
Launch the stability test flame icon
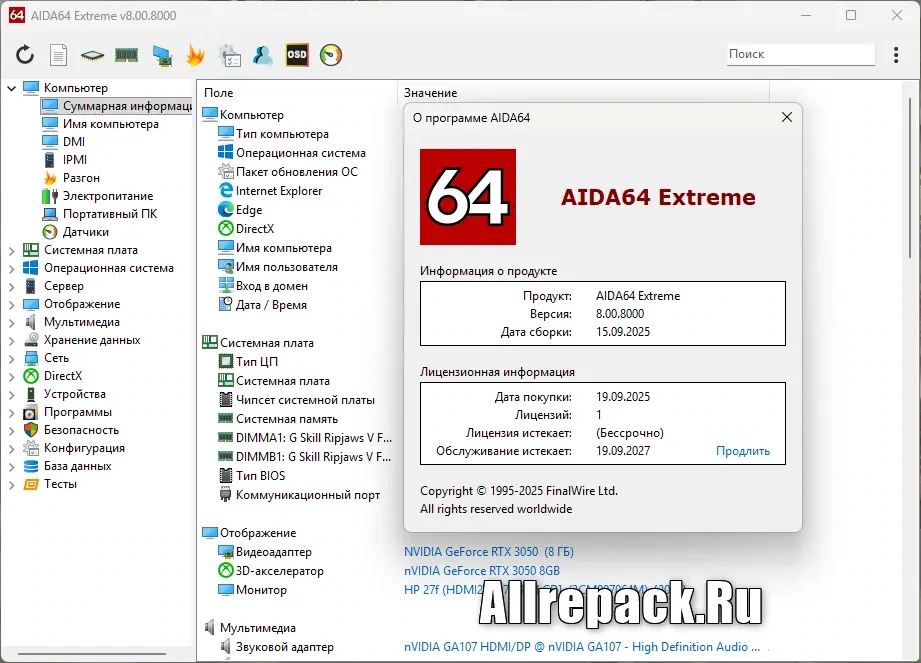point(195,55)
